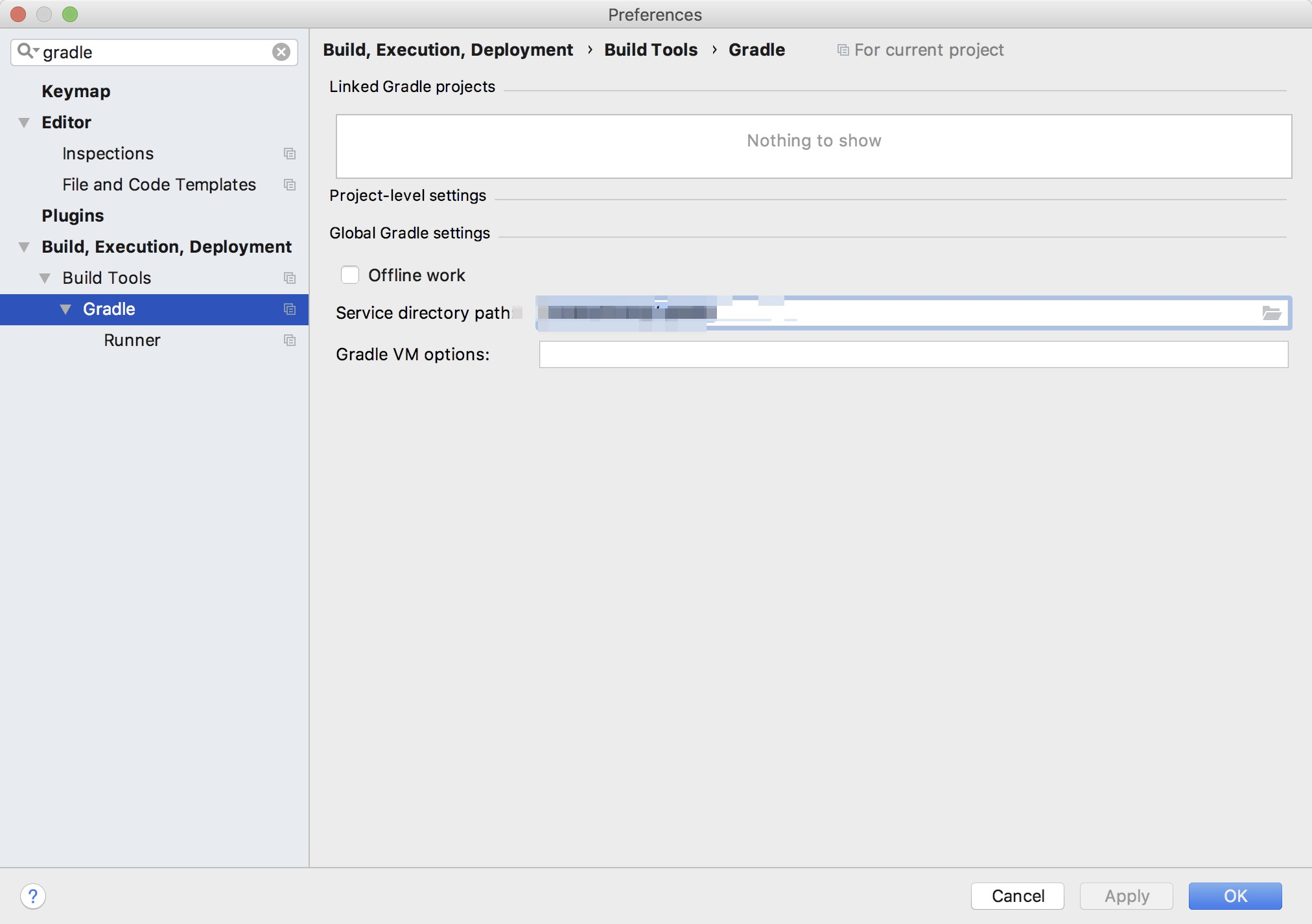Select Plugins in the sidebar
The image size is (1312, 924).
click(x=73, y=216)
